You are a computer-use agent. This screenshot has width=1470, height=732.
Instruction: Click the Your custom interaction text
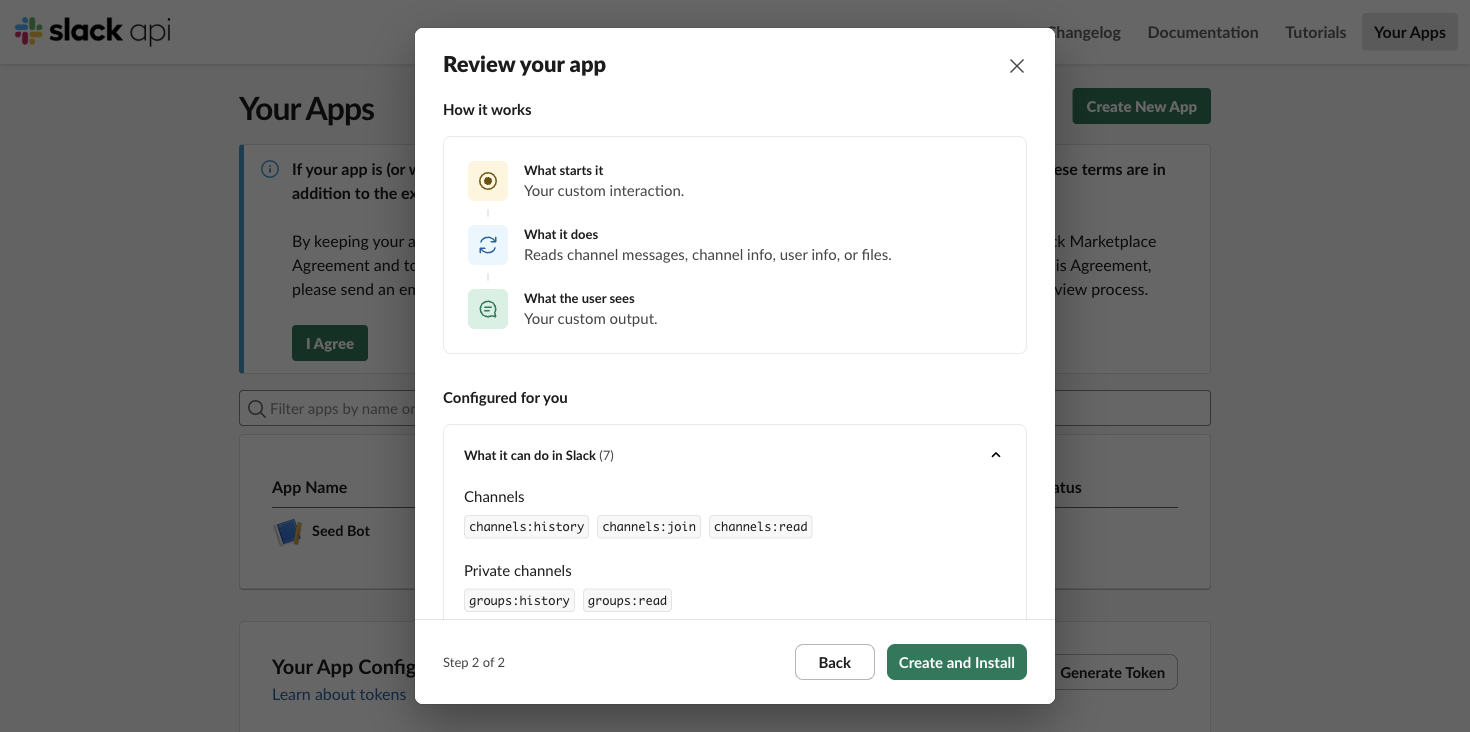click(x=604, y=191)
